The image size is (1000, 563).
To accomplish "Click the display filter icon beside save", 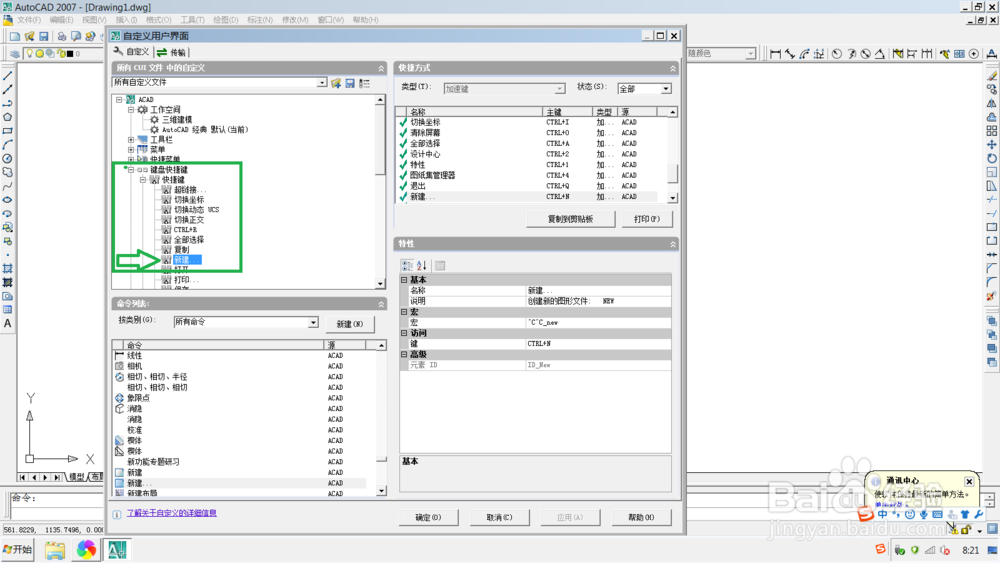I will (364, 84).
